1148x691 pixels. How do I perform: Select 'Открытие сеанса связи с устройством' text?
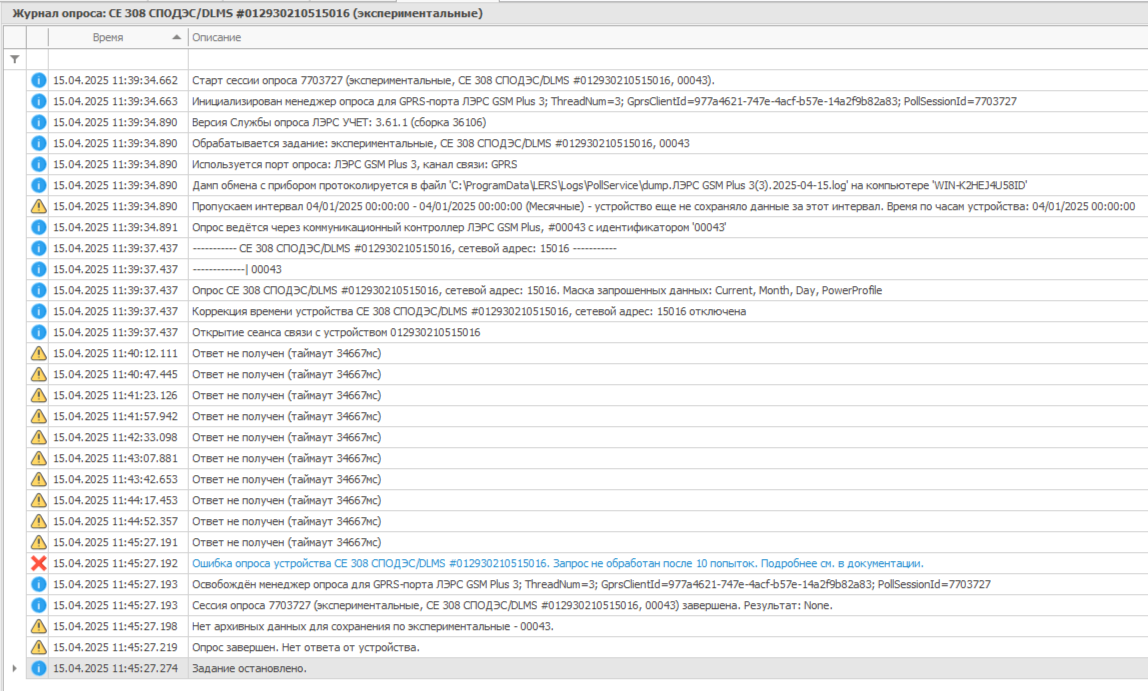pos(336,332)
